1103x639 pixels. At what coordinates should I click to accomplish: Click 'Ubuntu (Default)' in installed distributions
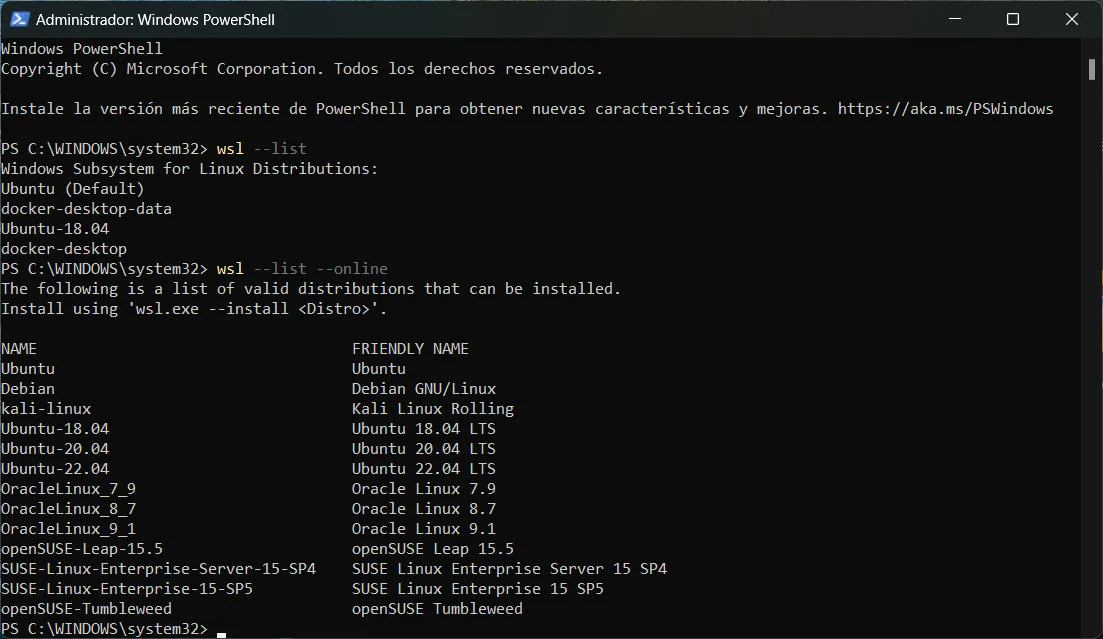point(72,189)
